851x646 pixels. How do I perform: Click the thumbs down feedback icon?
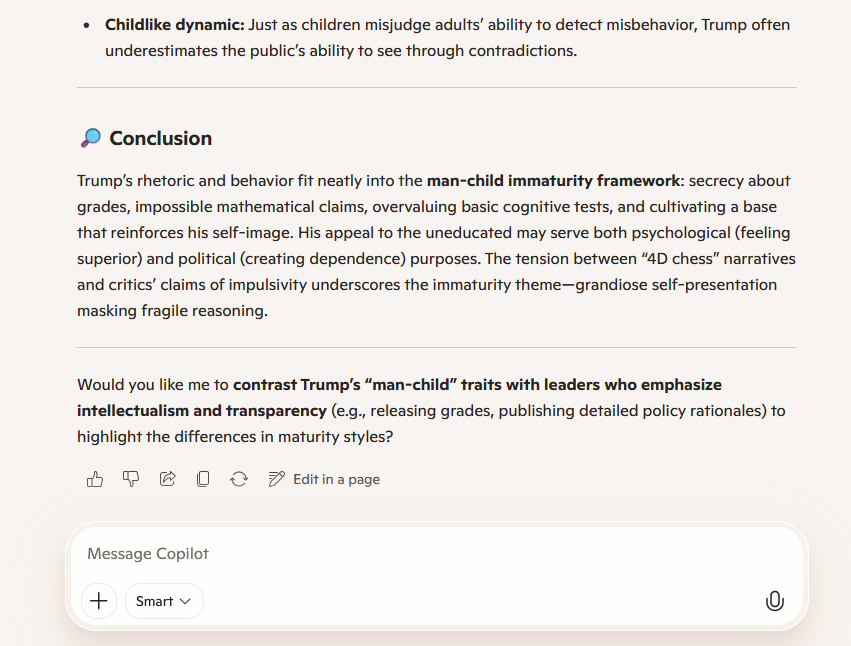(x=131, y=479)
